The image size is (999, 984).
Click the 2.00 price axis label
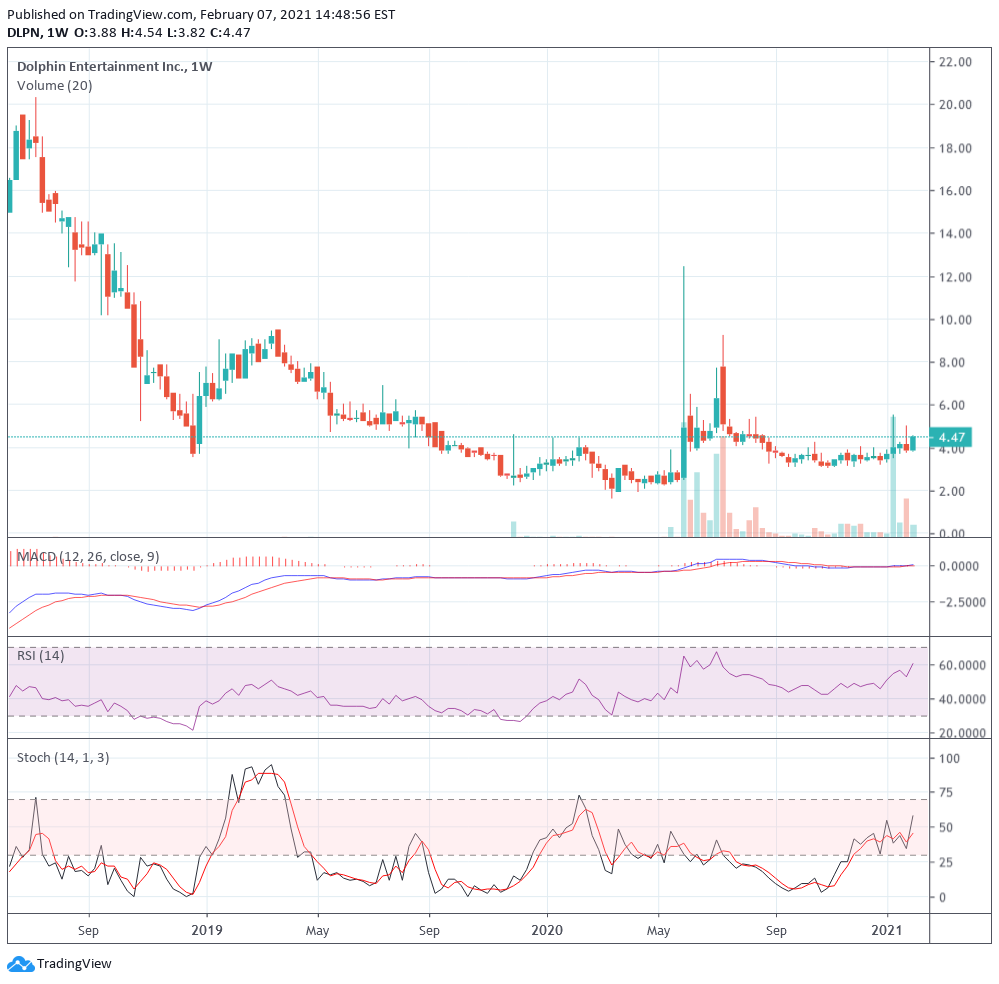tap(952, 491)
